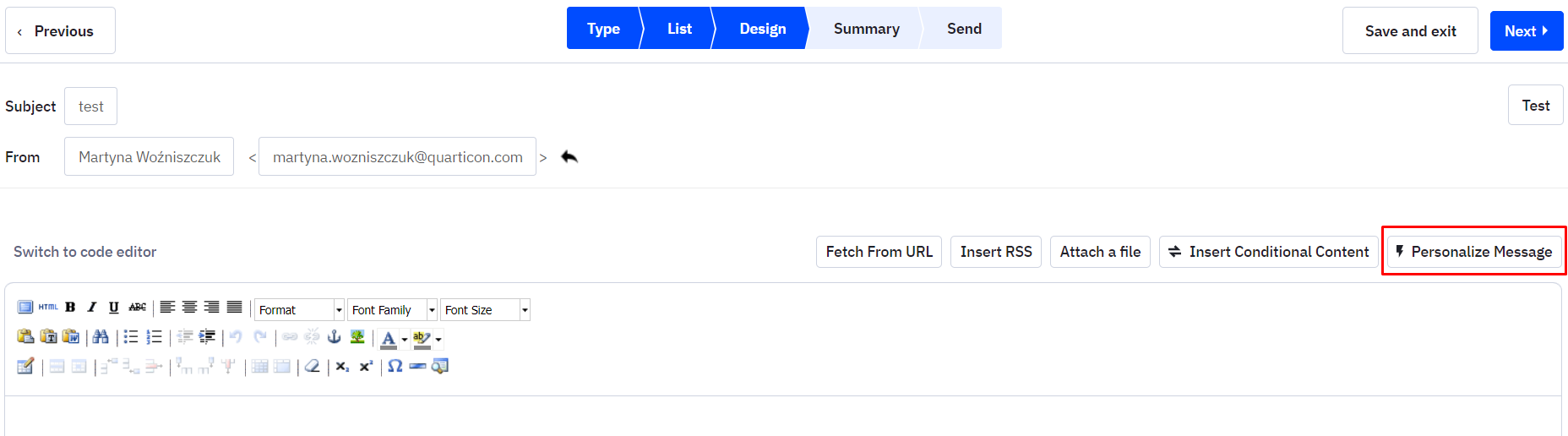Open the HTML source editor icon

pyautogui.click(x=48, y=308)
